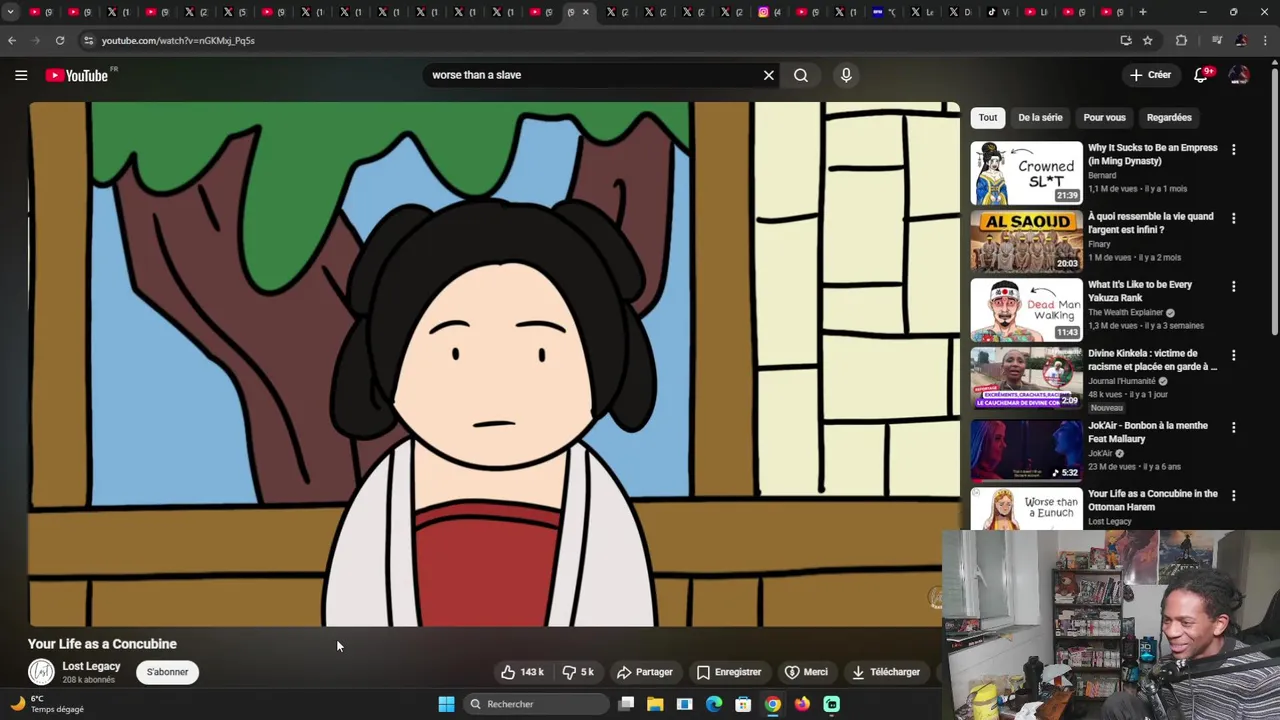
Task: Run search with the magnifier button
Action: pos(801,75)
